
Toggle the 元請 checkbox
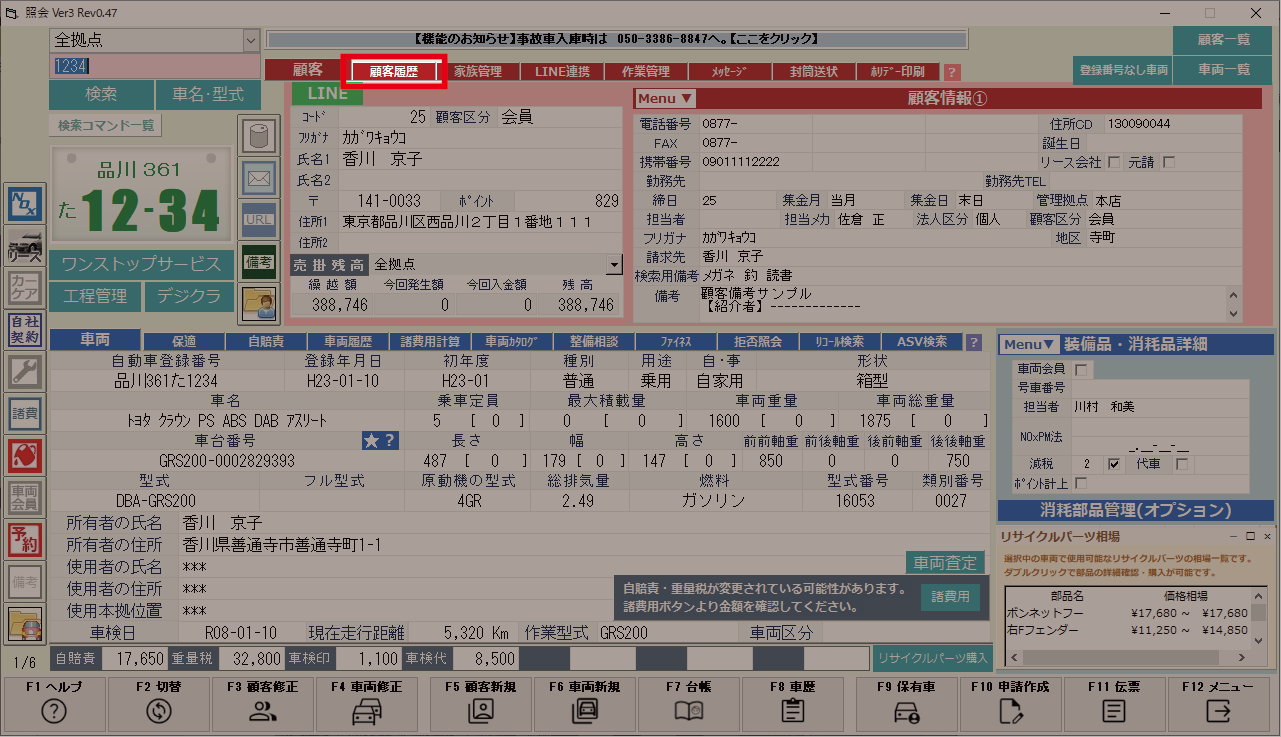tap(1168, 162)
